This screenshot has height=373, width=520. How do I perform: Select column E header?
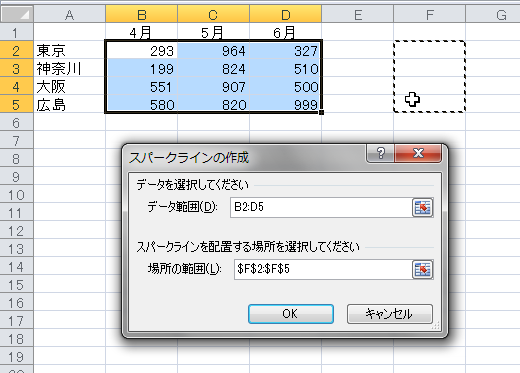[358, 15]
